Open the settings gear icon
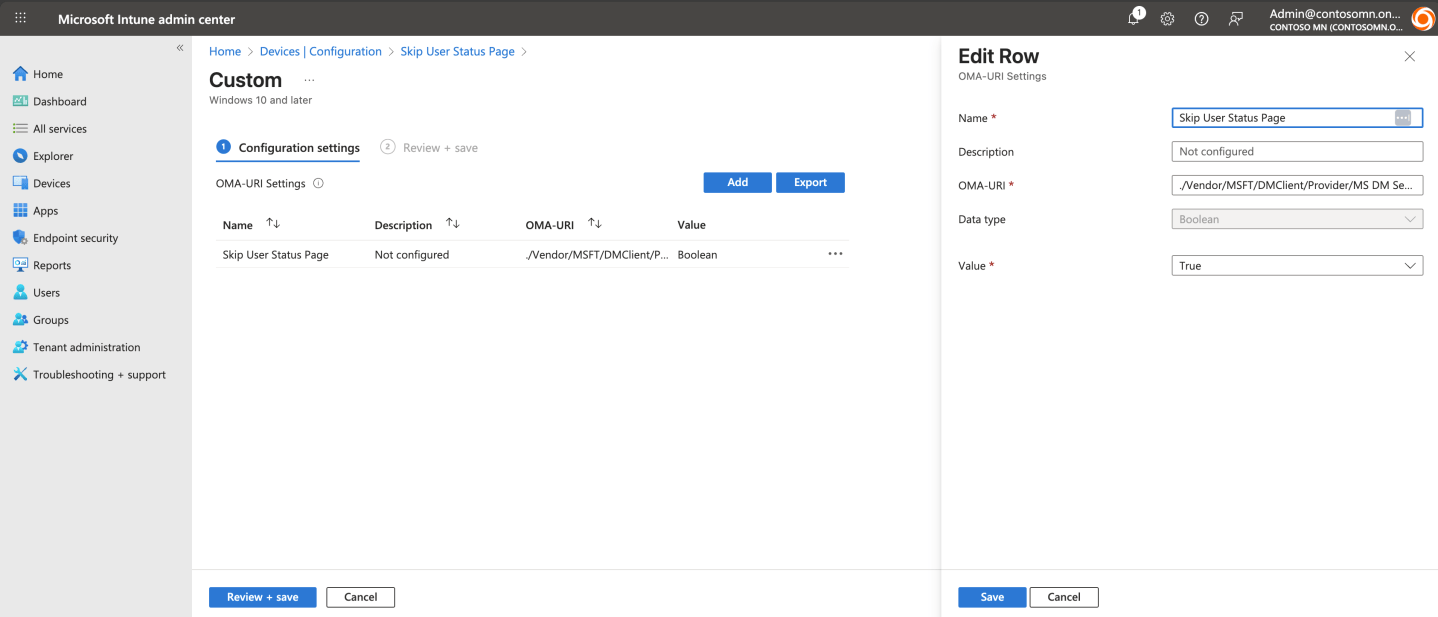This screenshot has width=1438, height=617. (x=1167, y=19)
